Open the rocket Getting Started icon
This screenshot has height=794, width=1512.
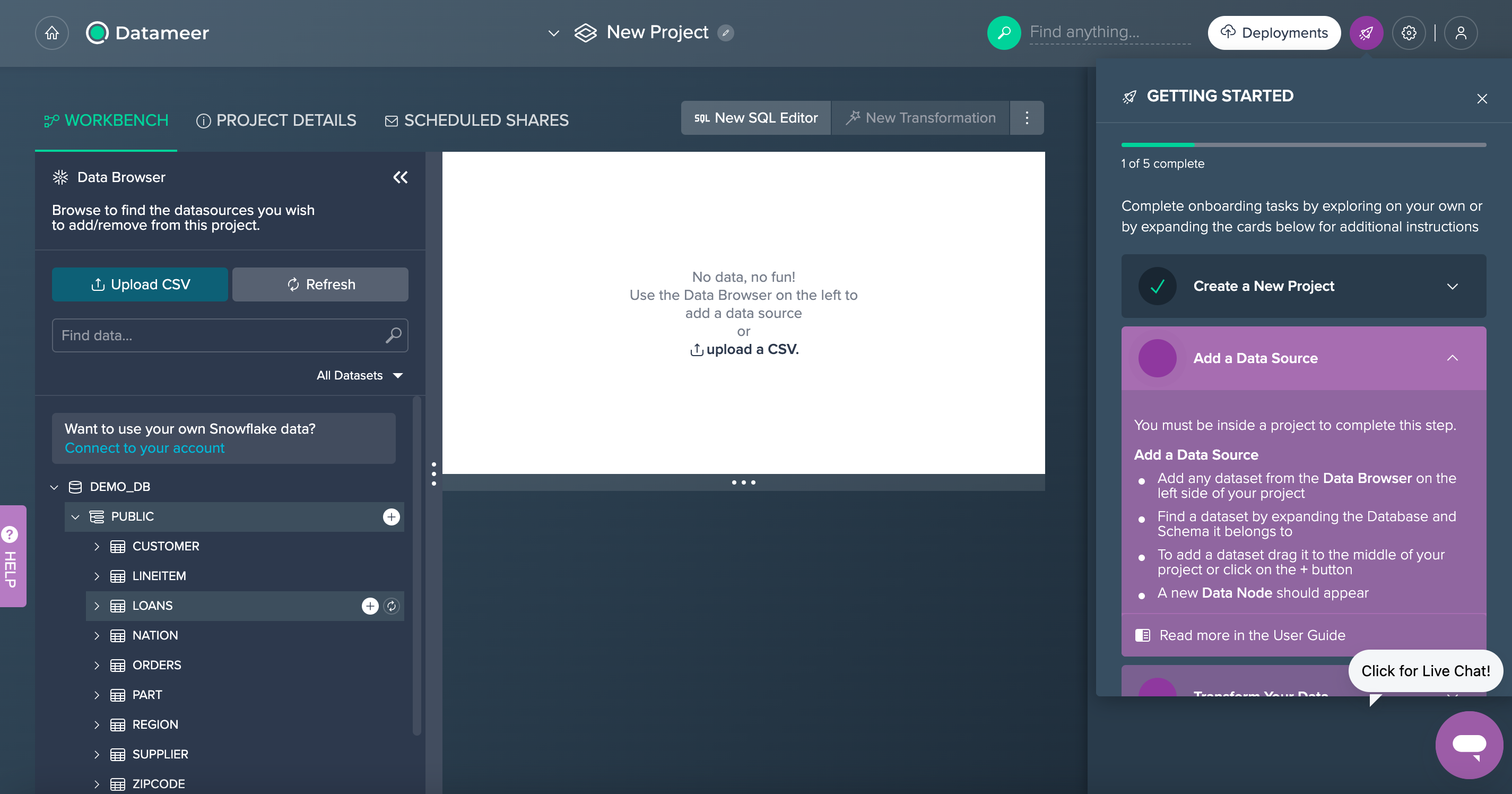[x=1366, y=33]
